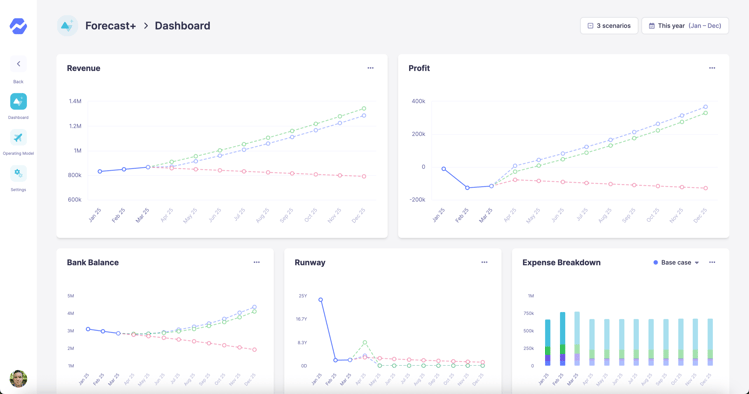Click the breadcrumb chevron separator
This screenshot has width=749, height=394.
[x=146, y=26]
